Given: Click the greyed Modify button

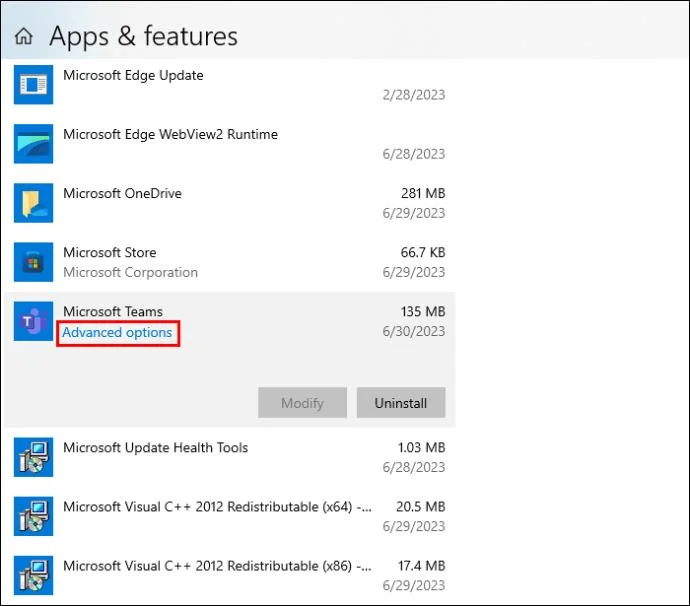Looking at the screenshot, I should click(x=302, y=403).
